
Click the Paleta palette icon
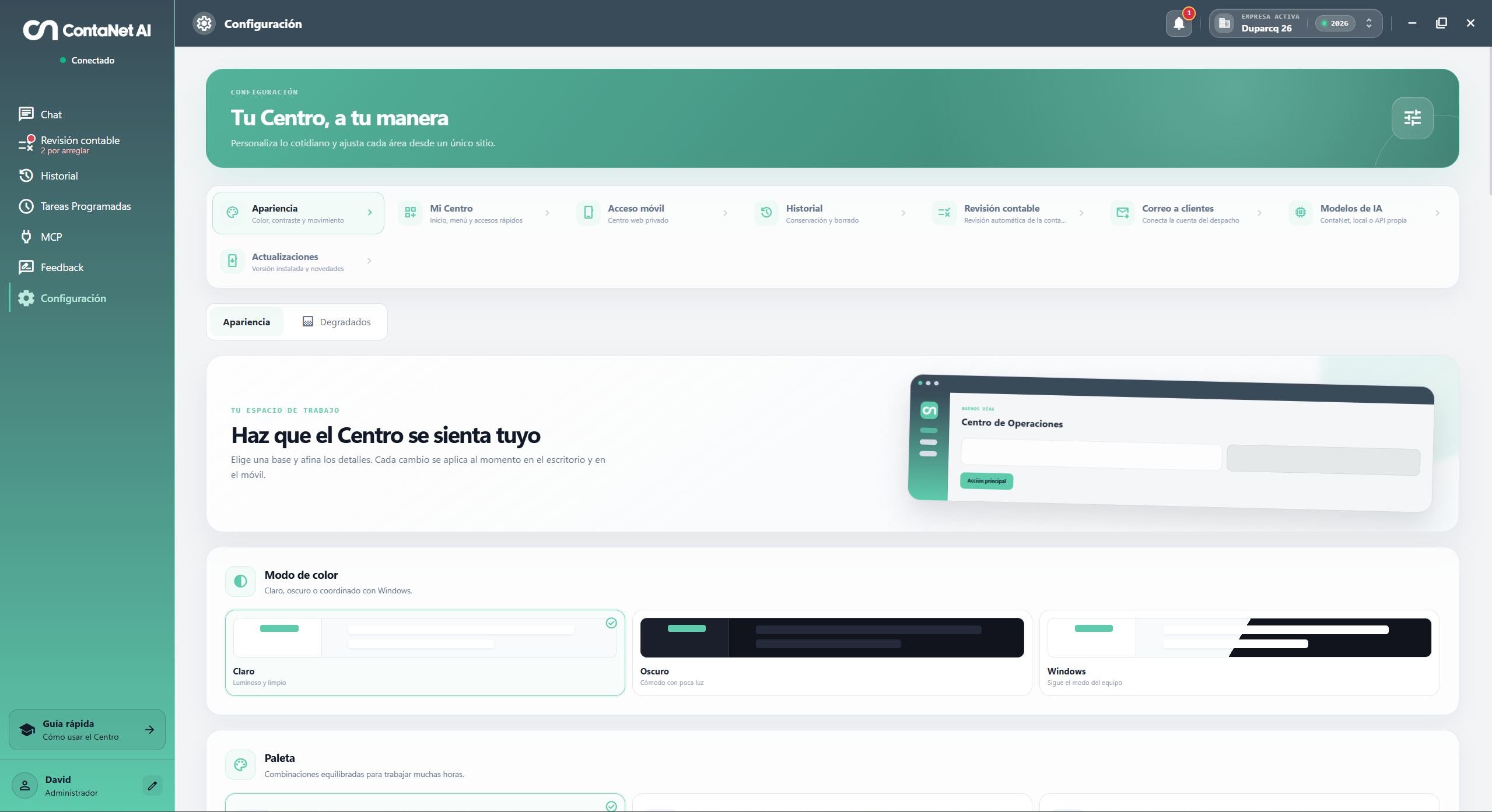pyautogui.click(x=240, y=765)
